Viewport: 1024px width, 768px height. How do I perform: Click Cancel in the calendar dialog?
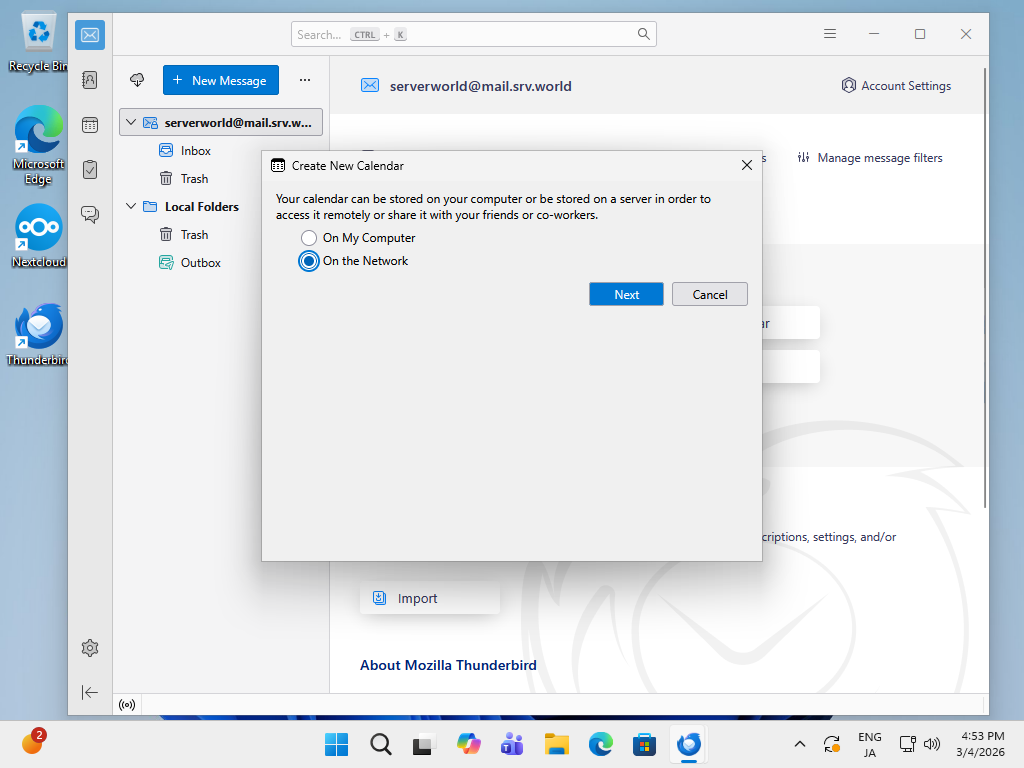[x=710, y=295]
